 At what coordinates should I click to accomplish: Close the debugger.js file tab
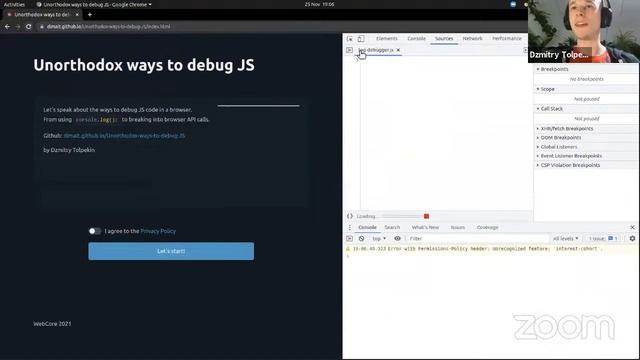pos(398,50)
